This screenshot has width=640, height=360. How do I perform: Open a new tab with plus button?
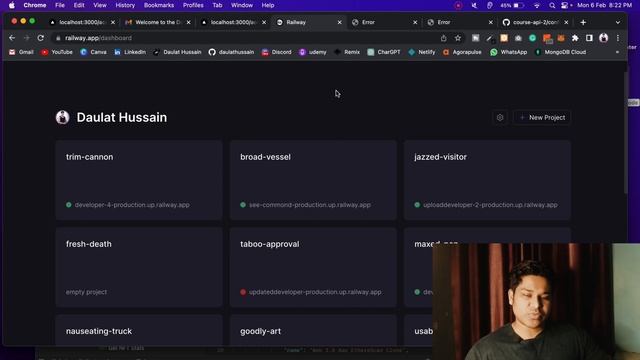pyautogui.click(x=583, y=22)
